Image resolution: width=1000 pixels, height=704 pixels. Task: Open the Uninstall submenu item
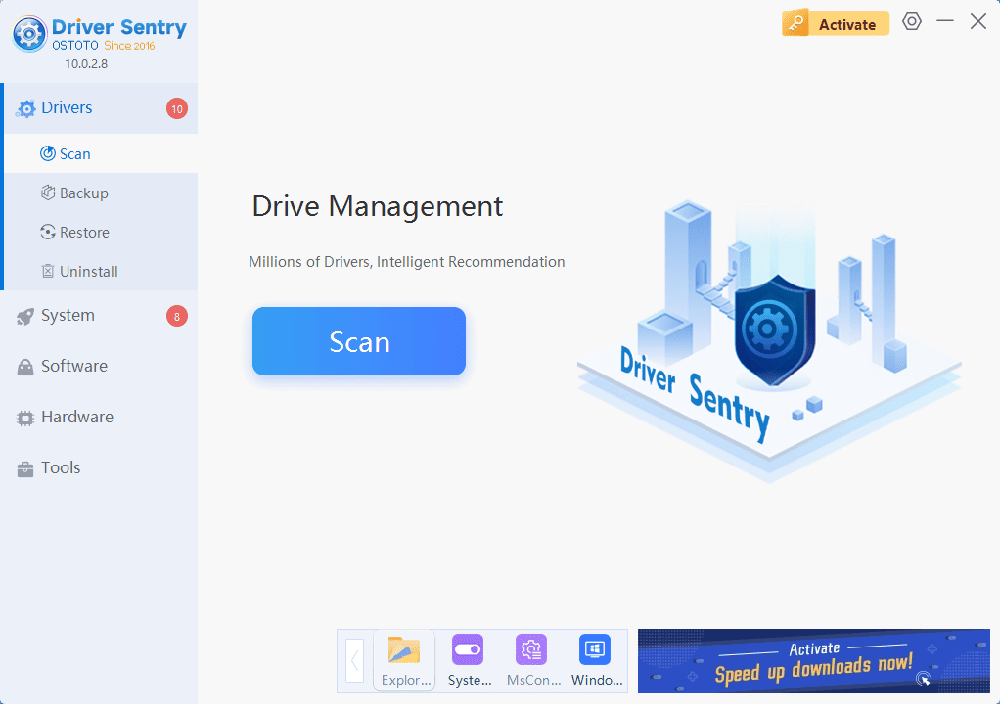(101, 272)
